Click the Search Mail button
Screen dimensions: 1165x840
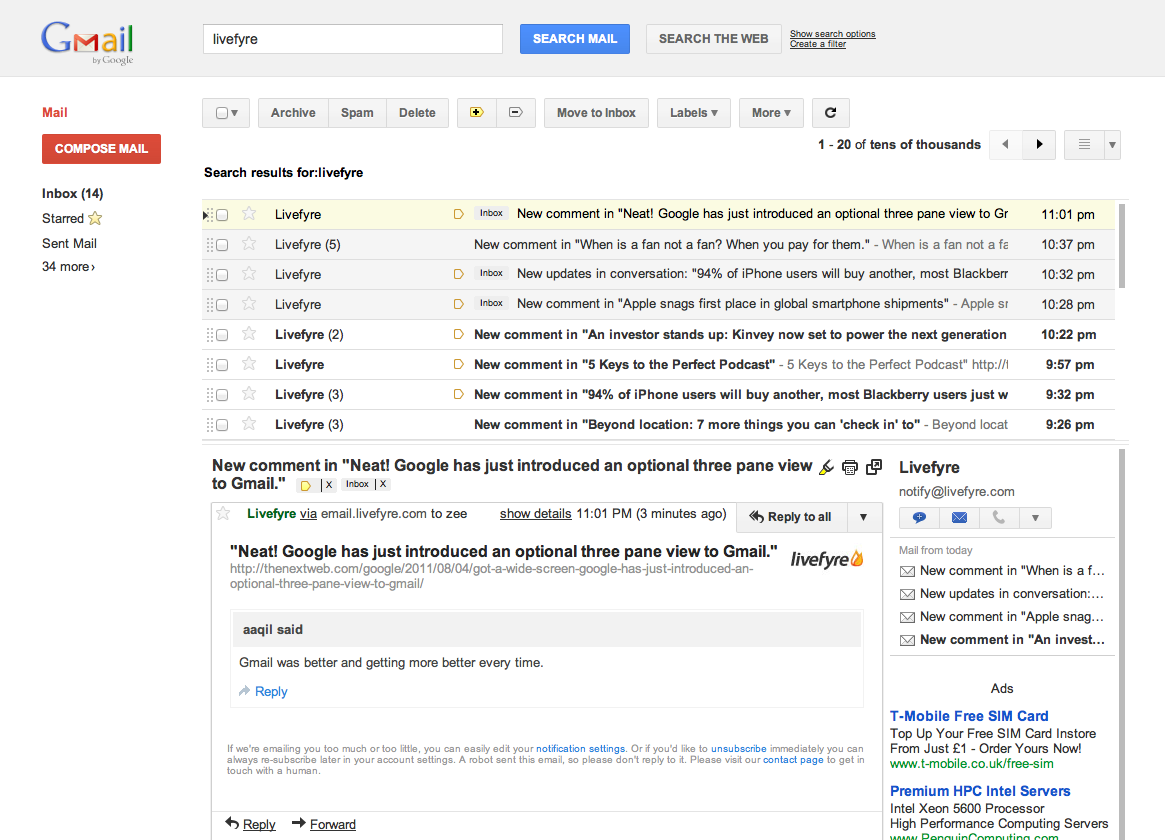(574, 39)
